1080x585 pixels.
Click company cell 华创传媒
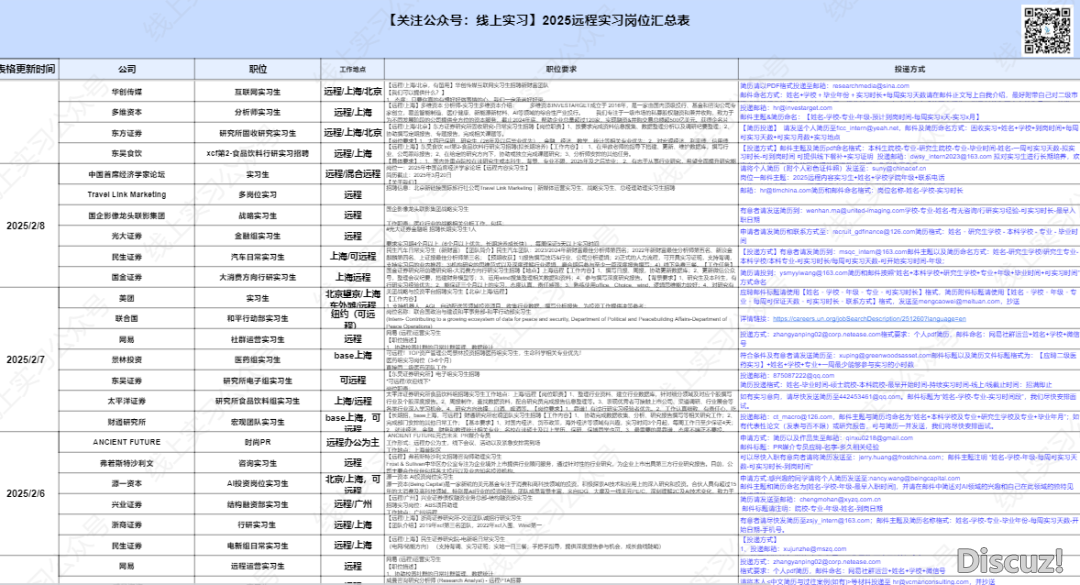tap(127, 92)
